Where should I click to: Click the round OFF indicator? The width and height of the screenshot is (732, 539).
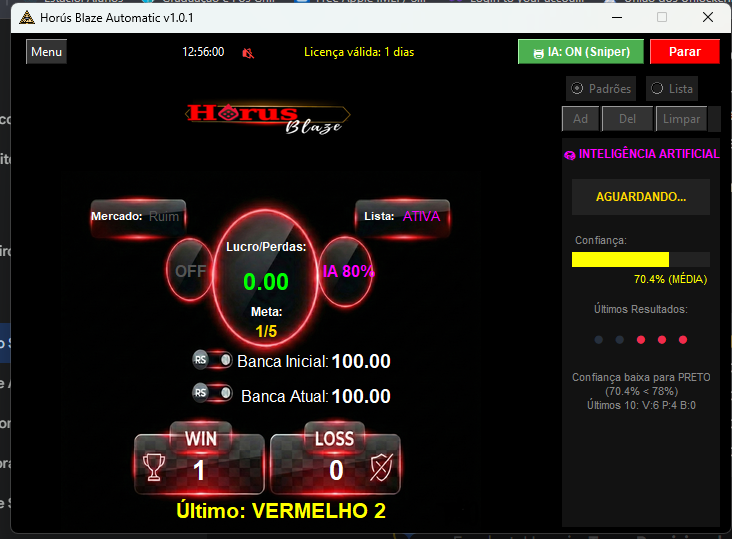pyautogui.click(x=190, y=271)
